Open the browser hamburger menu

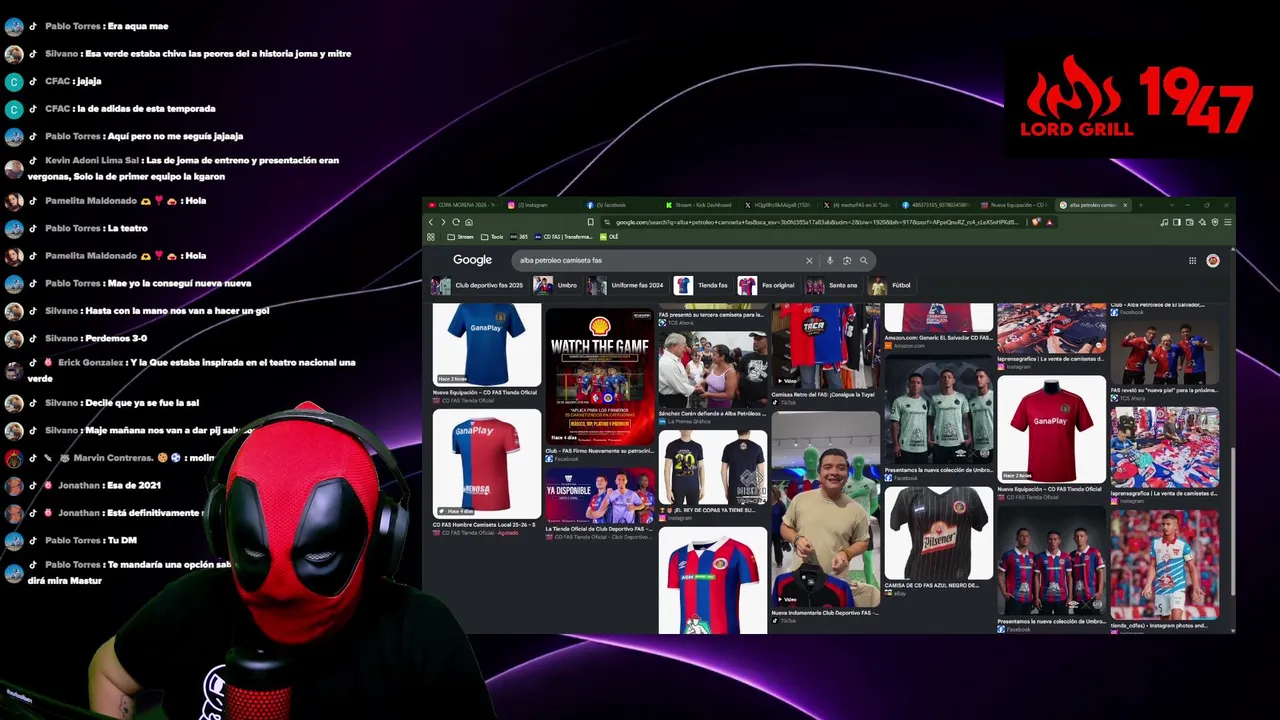tap(1227, 222)
